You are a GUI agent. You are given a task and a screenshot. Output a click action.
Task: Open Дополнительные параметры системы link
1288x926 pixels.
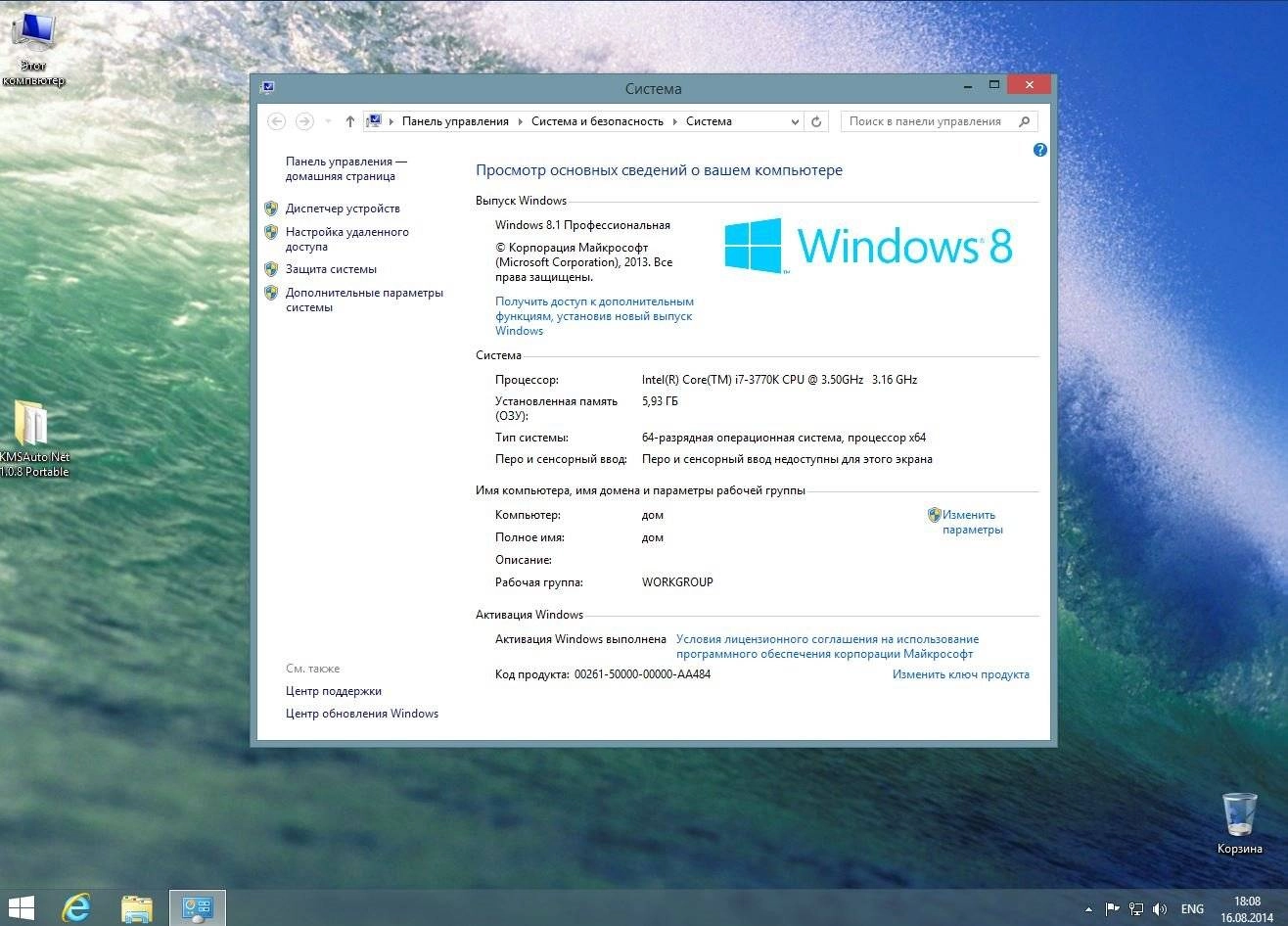[364, 300]
